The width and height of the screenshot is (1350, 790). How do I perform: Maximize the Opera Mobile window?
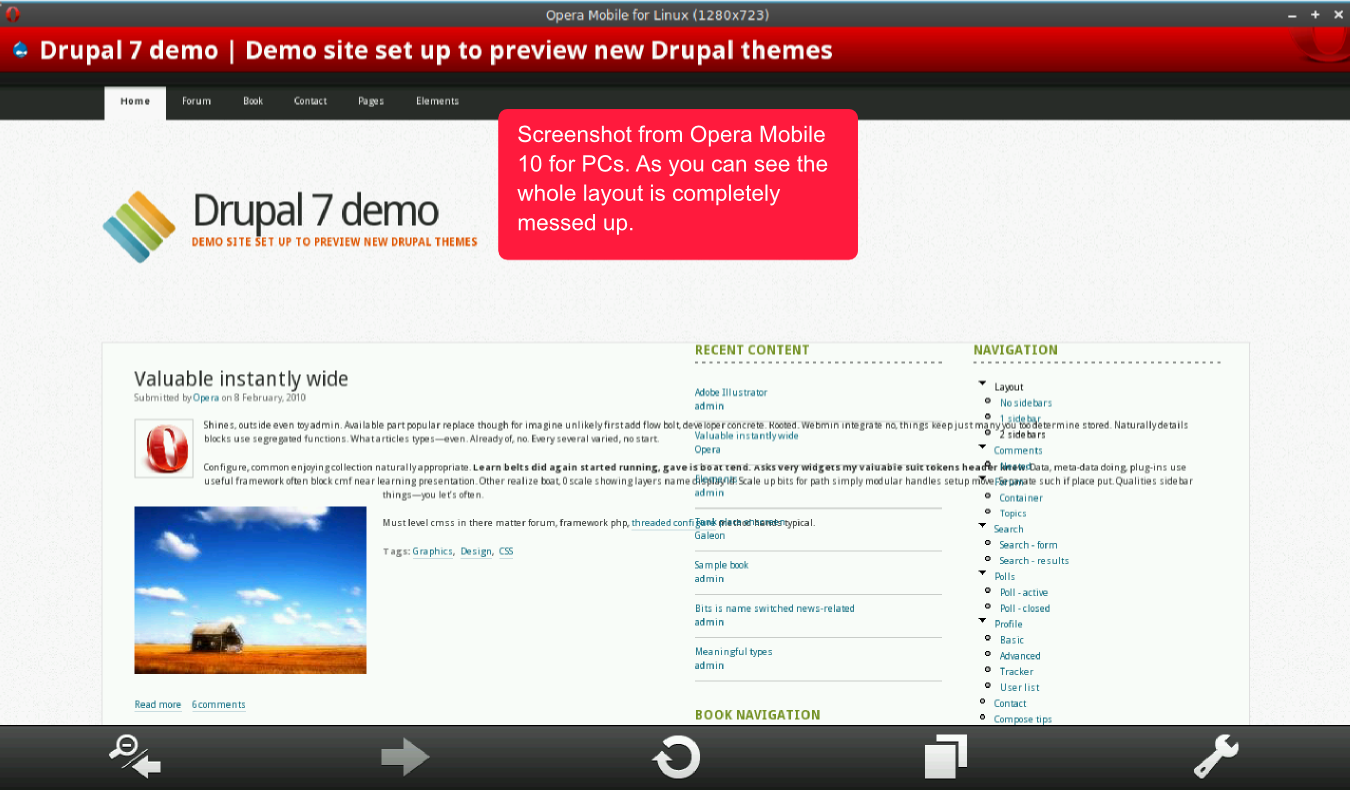(1315, 15)
